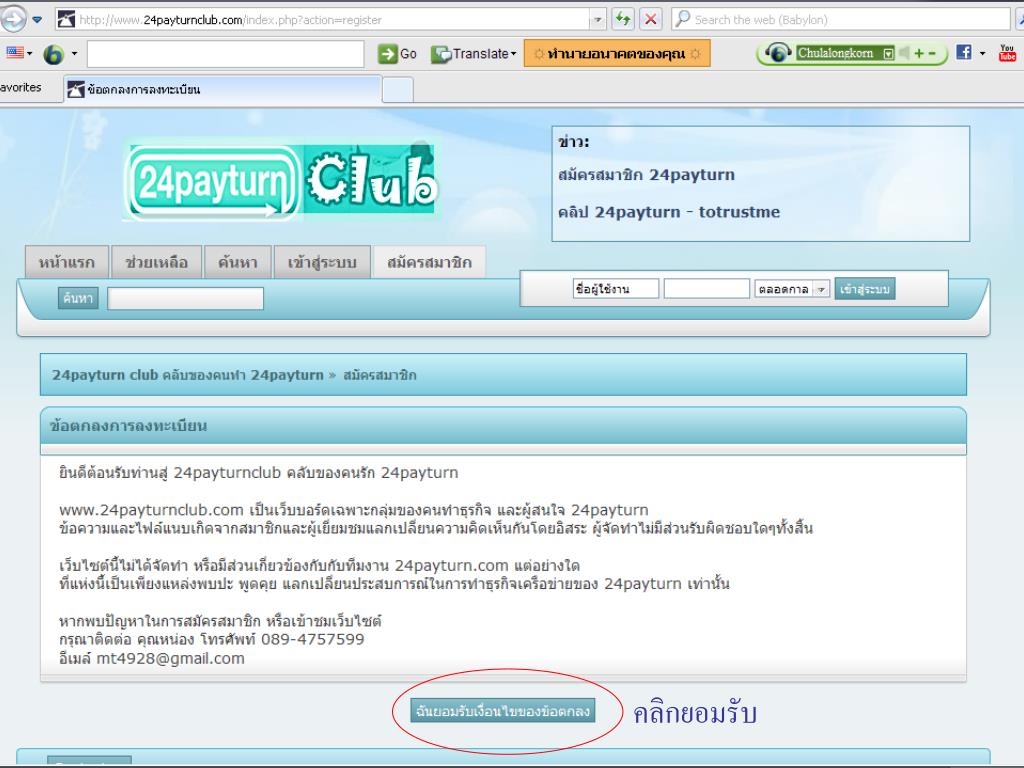Image resolution: width=1024 pixels, height=768 pixels.
Task: Open the 24payturn club breadcrumb link
Action: pos(187,375)
